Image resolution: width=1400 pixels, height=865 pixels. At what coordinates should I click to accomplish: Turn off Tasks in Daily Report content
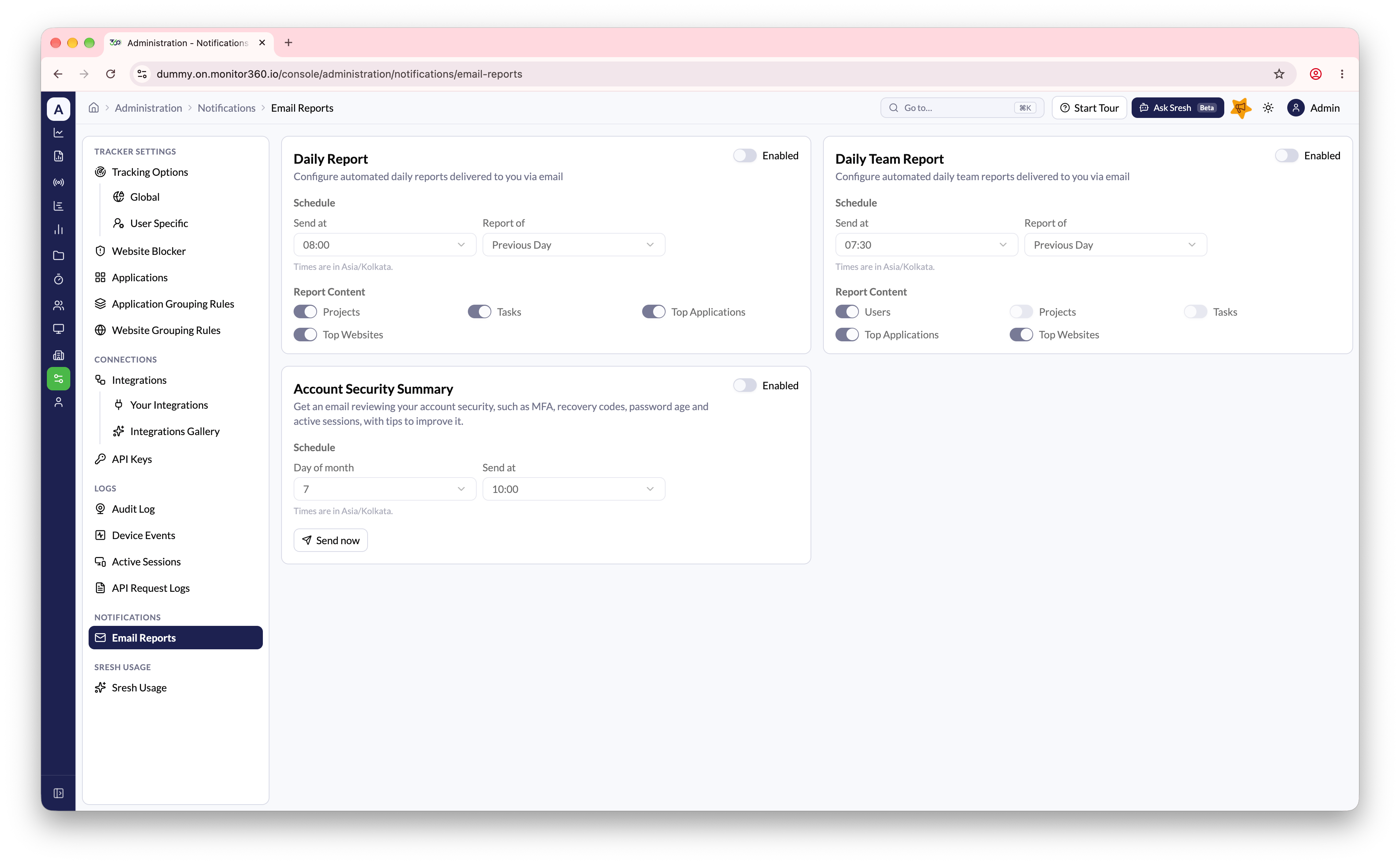tap(479, 312)
